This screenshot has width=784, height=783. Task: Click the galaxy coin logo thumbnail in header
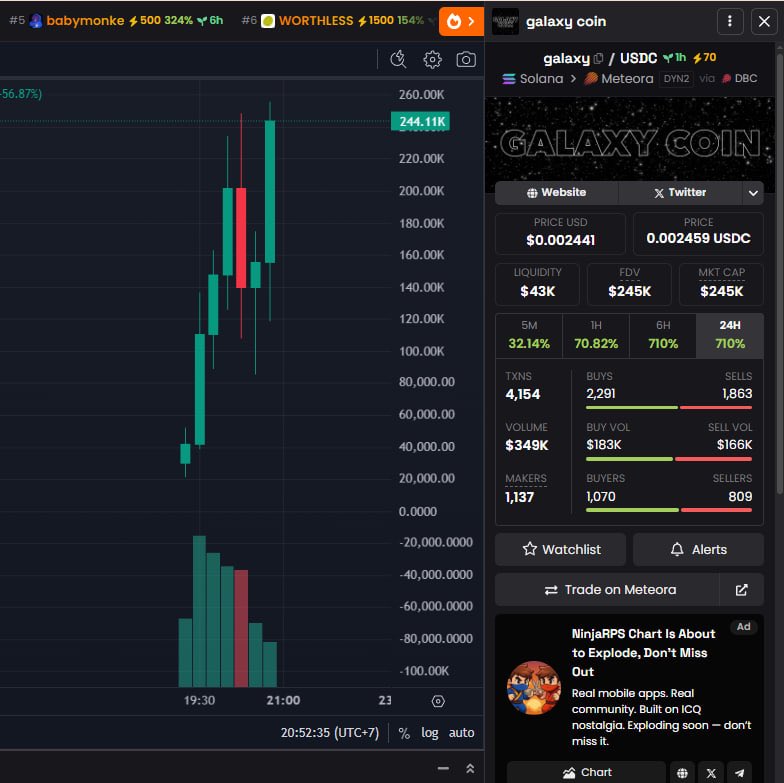pos(505,21)
